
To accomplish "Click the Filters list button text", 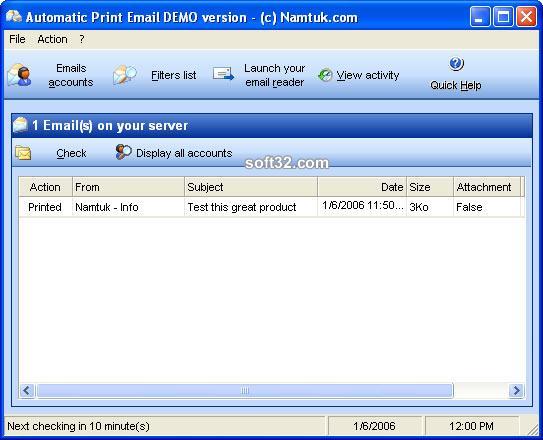I will tap(174, 75).
